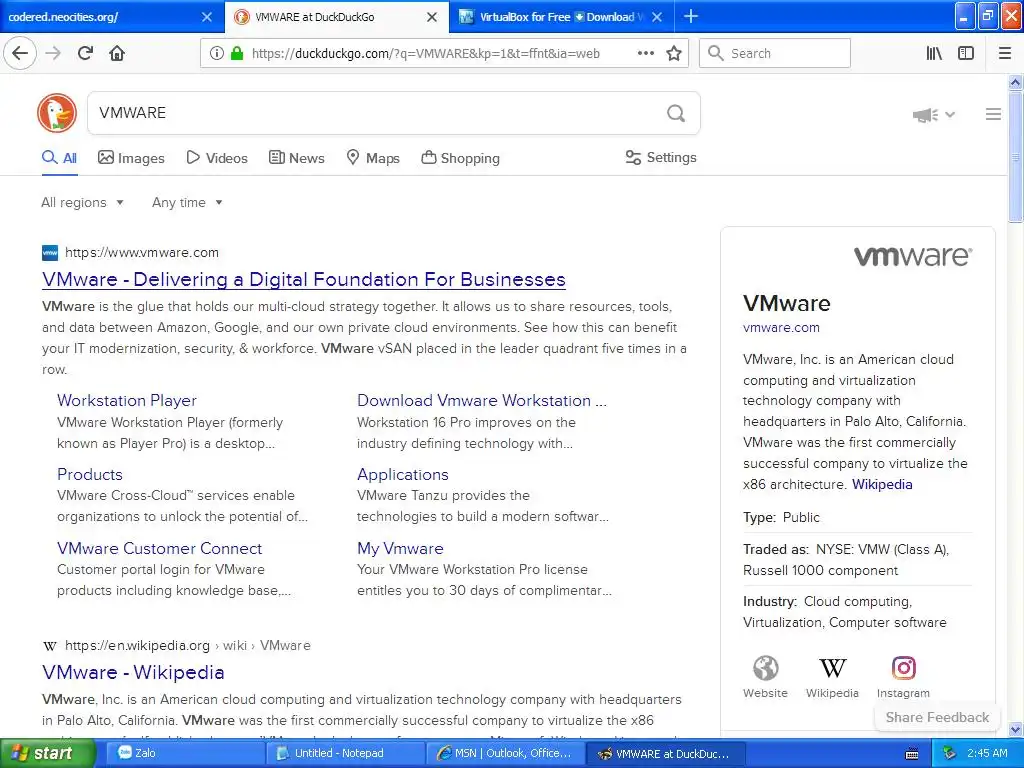Switch to Untitled - Notepad in taskbar
The height and width of the screenshot is (768, 1024).
346,753
